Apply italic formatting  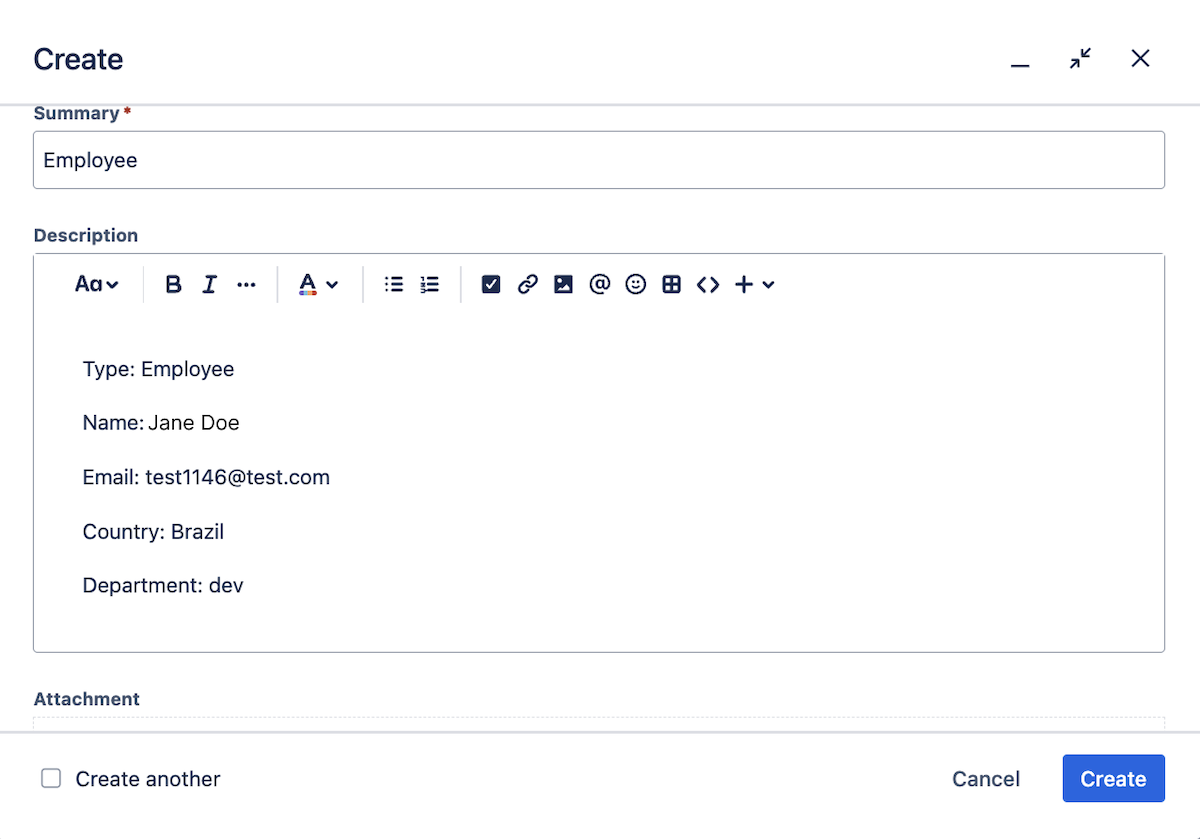click(x=209, y=284)
